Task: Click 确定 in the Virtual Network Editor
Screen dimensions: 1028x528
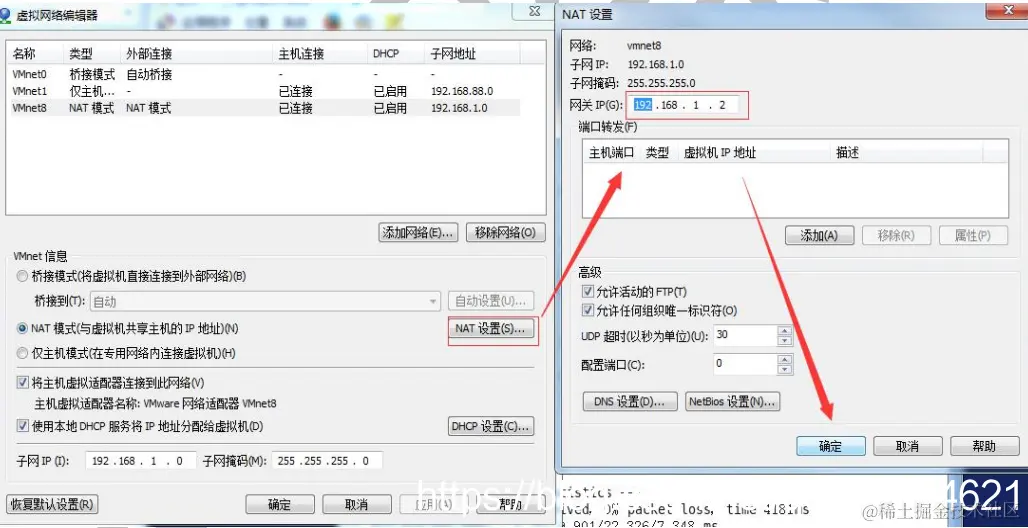Action: [279, 504]
